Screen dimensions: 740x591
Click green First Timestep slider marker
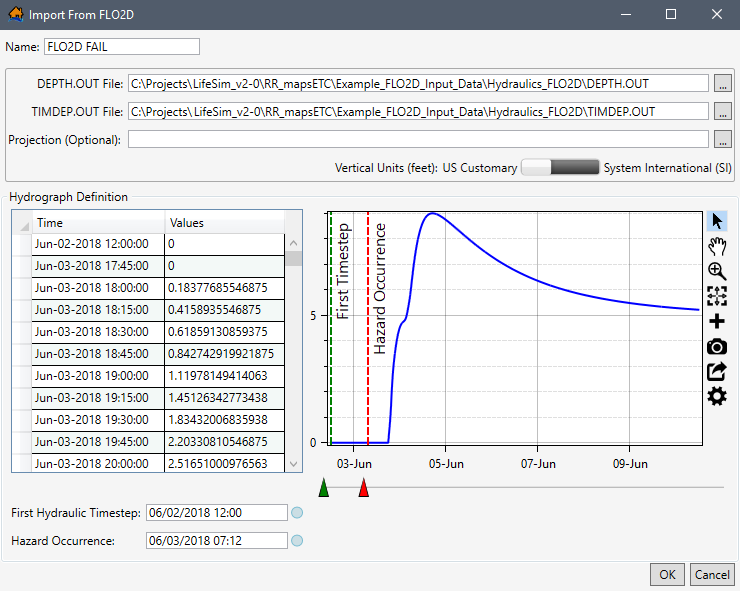(x=324, y=488)
